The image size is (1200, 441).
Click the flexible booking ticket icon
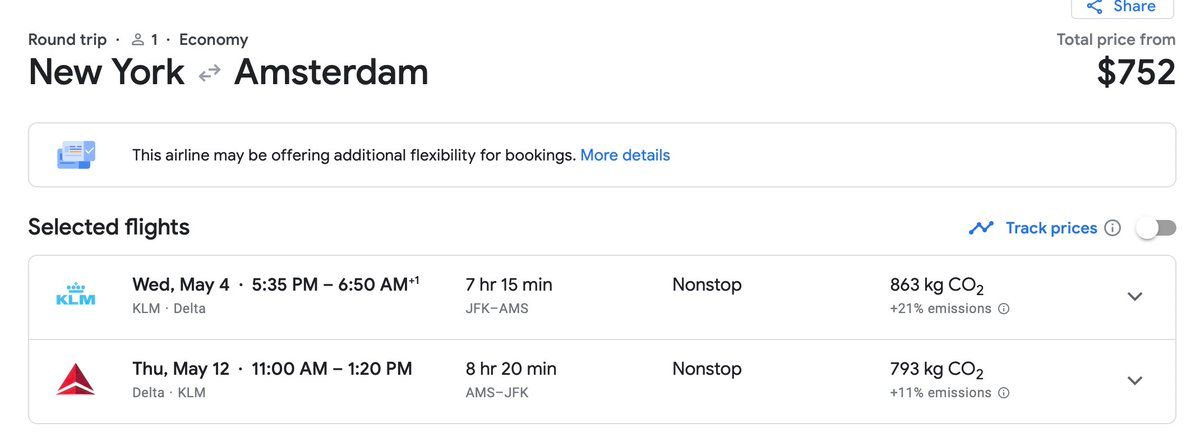pos(76,155)
